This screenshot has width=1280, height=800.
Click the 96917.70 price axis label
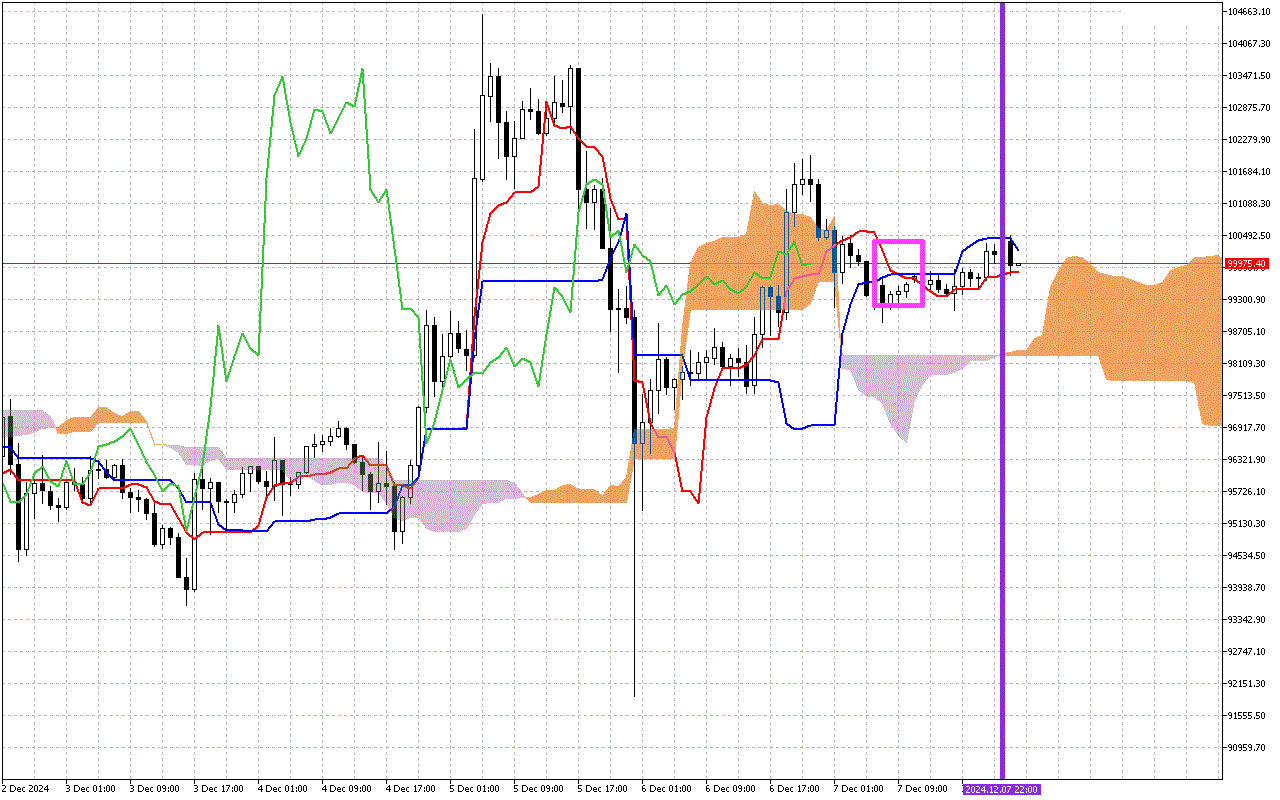tap(1249, 428)
